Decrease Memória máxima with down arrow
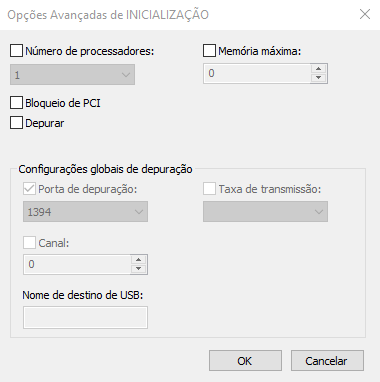Image resolution: width=380 pixels, height=382 pixels. click(319, 78)
